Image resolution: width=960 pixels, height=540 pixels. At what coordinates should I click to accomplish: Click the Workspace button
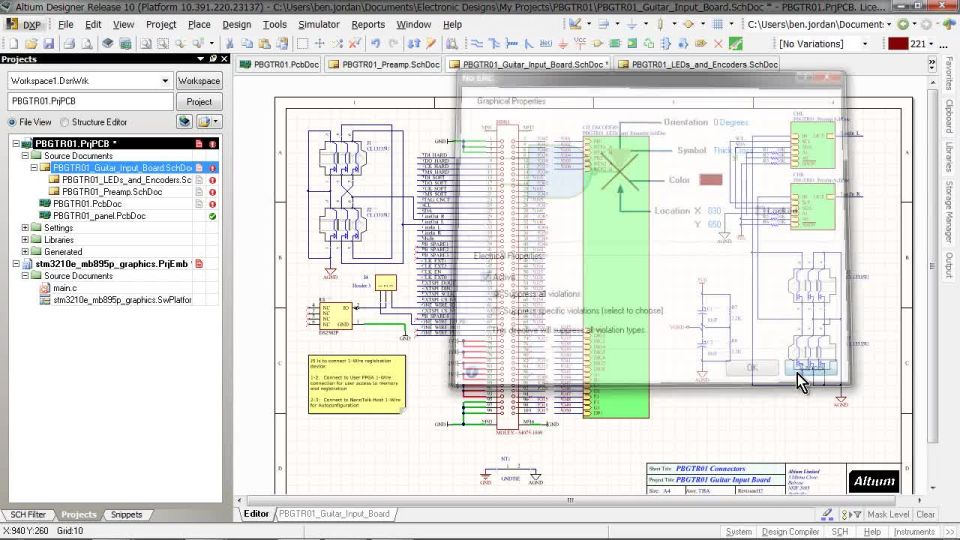tap(199, 81)
